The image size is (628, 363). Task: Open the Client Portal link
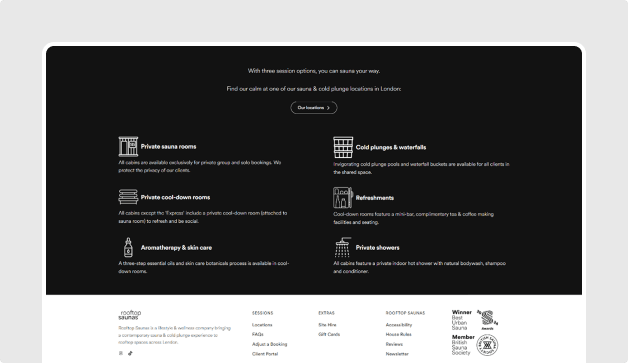click(265, 354)
